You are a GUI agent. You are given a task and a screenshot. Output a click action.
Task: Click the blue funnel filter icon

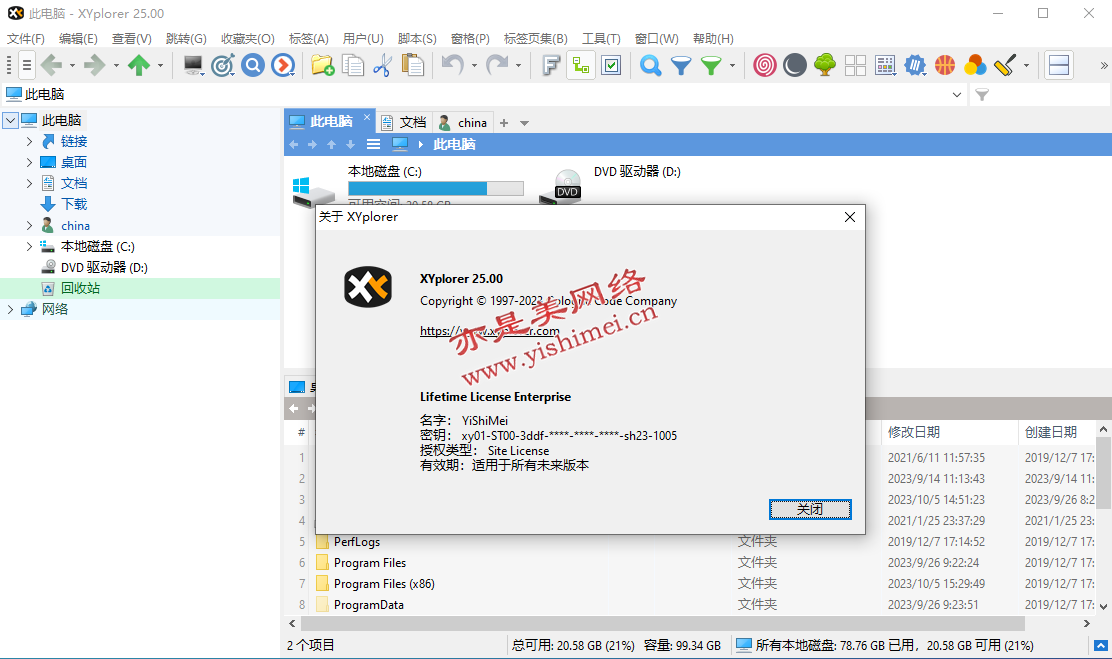[x=681, y=66]
